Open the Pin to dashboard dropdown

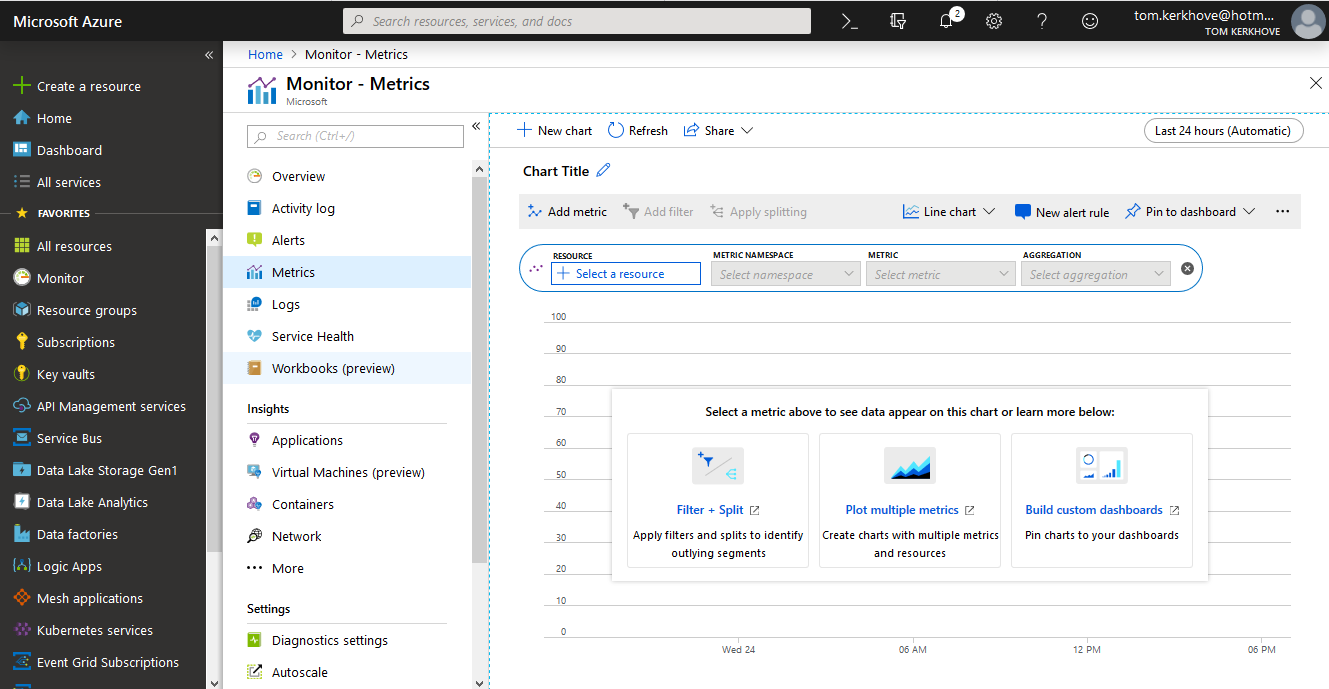[1190, 212]
